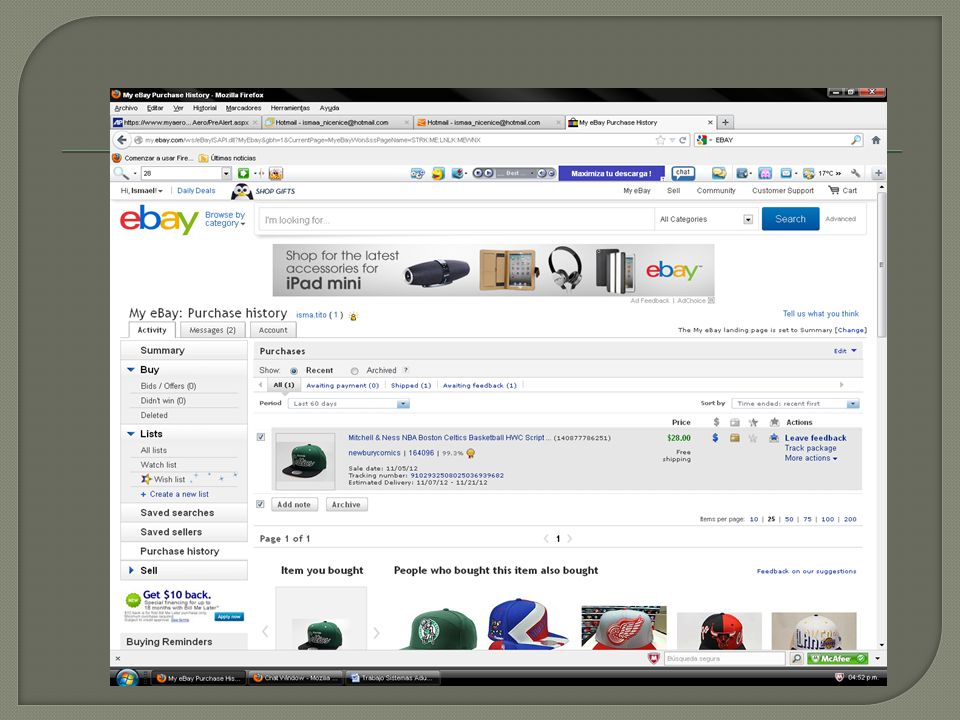Open the Firefox home page icon
Viewport: 960px width, 720px height.
tap(876, 140)
